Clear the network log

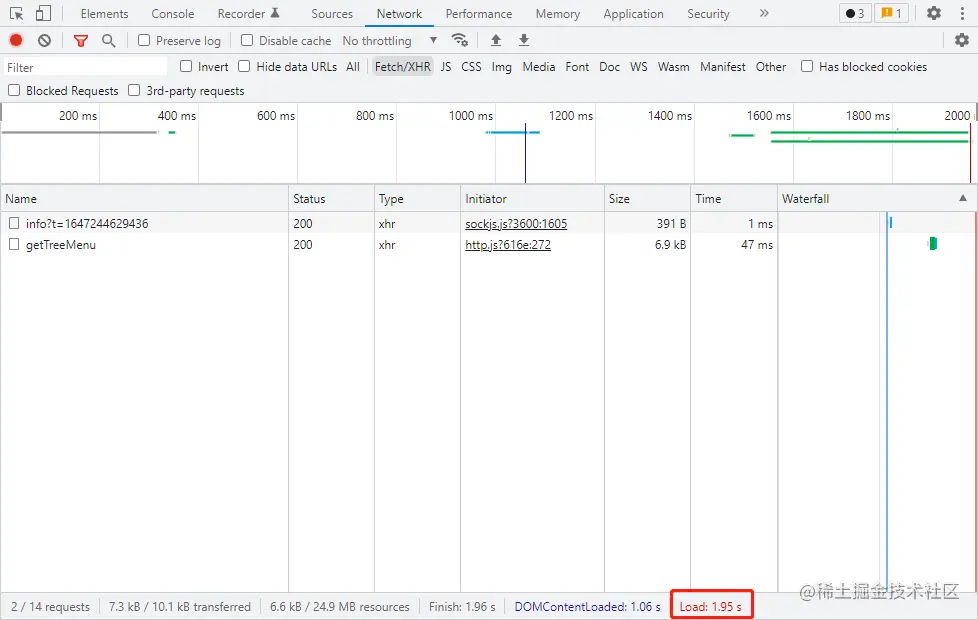coord(44,41)
